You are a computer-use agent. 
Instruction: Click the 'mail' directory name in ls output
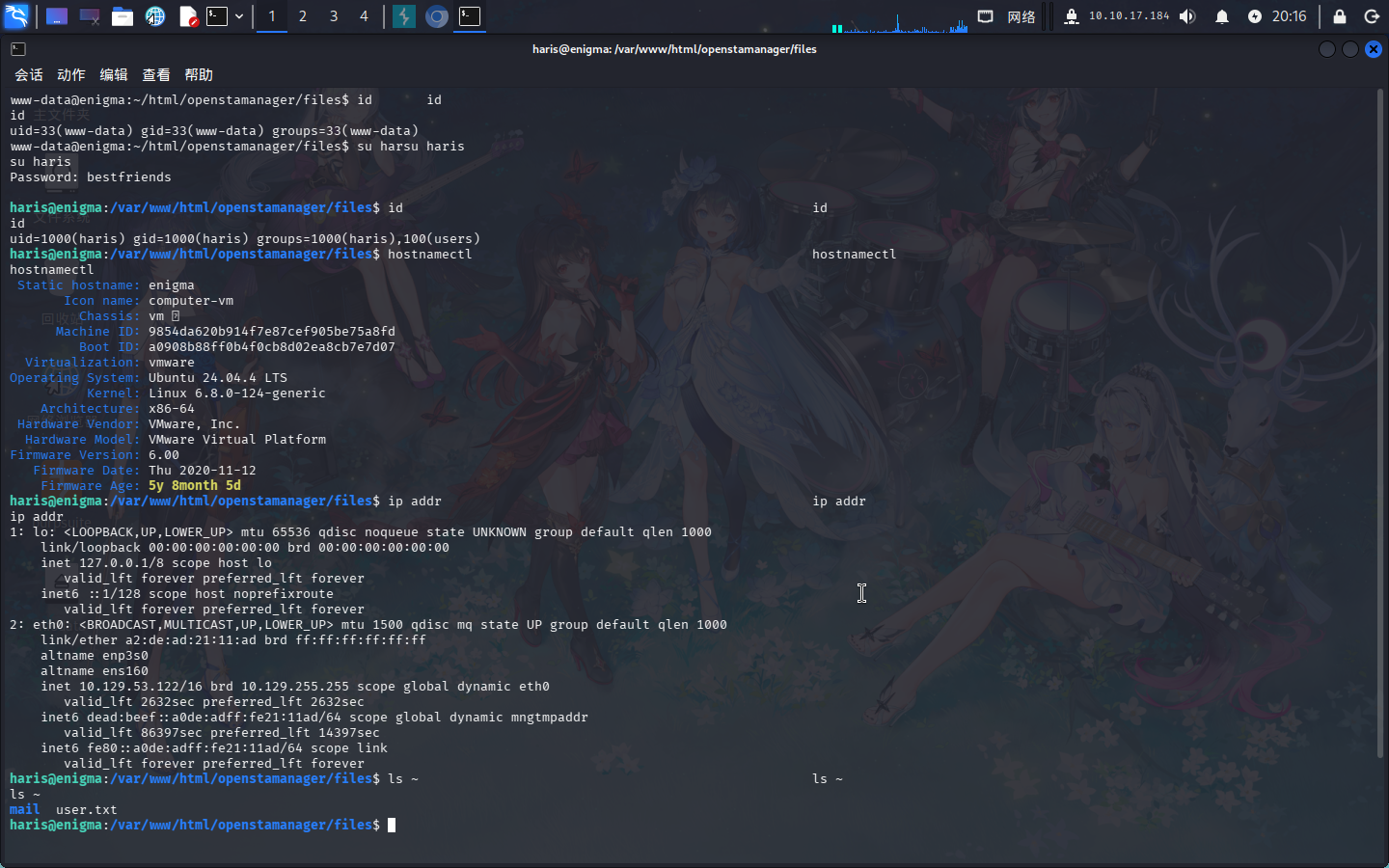point(25,810)
